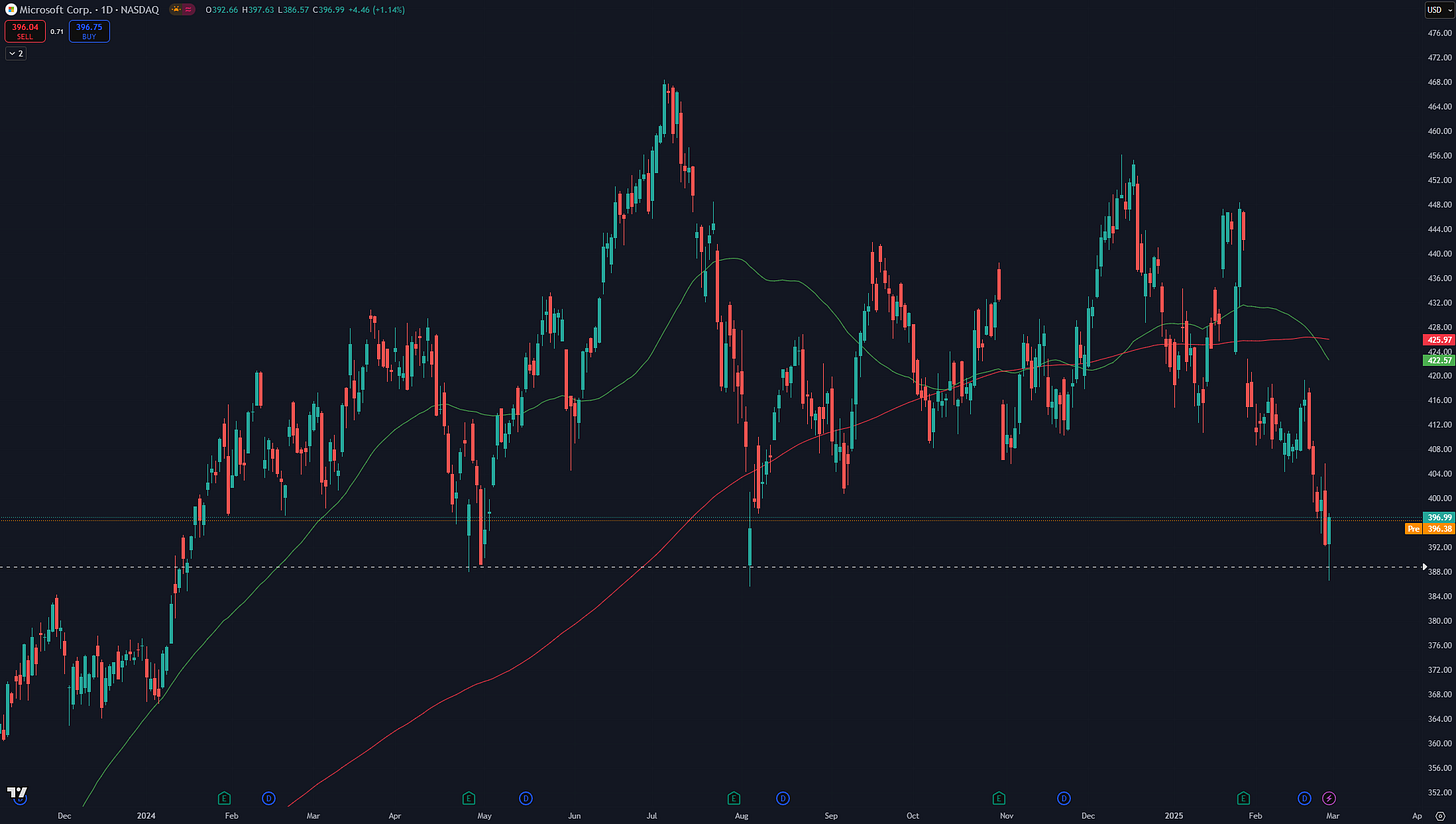
Task: Collapse the indicator legend showing 2
Action: coord(15,53)
